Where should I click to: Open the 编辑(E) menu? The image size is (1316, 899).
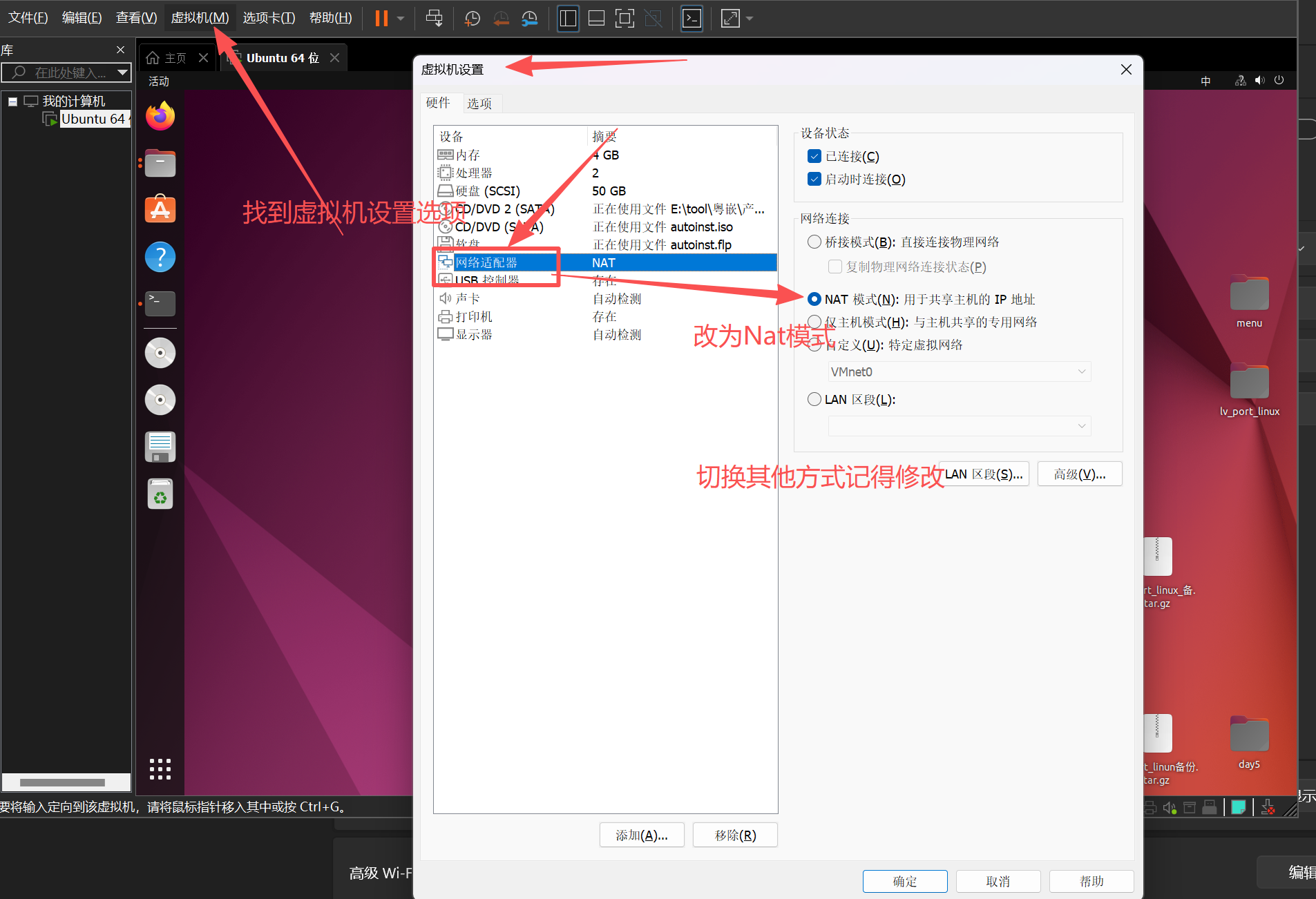[82, 18]
